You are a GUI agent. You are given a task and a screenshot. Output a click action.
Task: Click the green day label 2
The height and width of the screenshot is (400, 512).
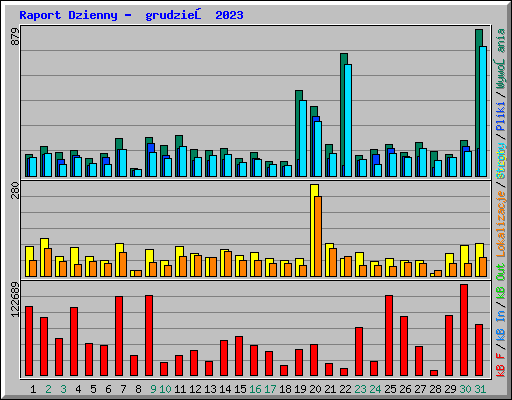coord(48,389)
